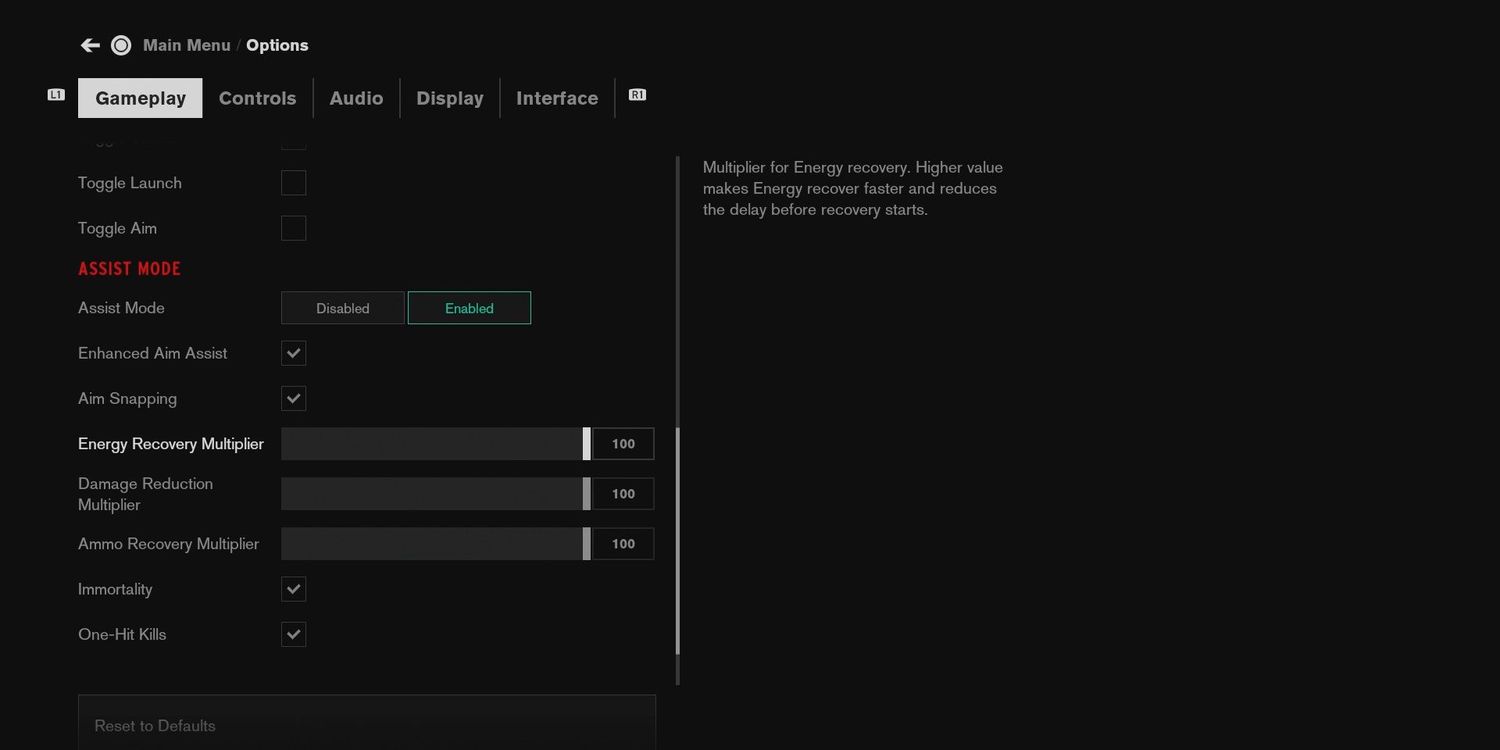This screenshot has height=750, width=1500.
Task: Click Main Menu breadcrumb link
Action: coord(186,45)
